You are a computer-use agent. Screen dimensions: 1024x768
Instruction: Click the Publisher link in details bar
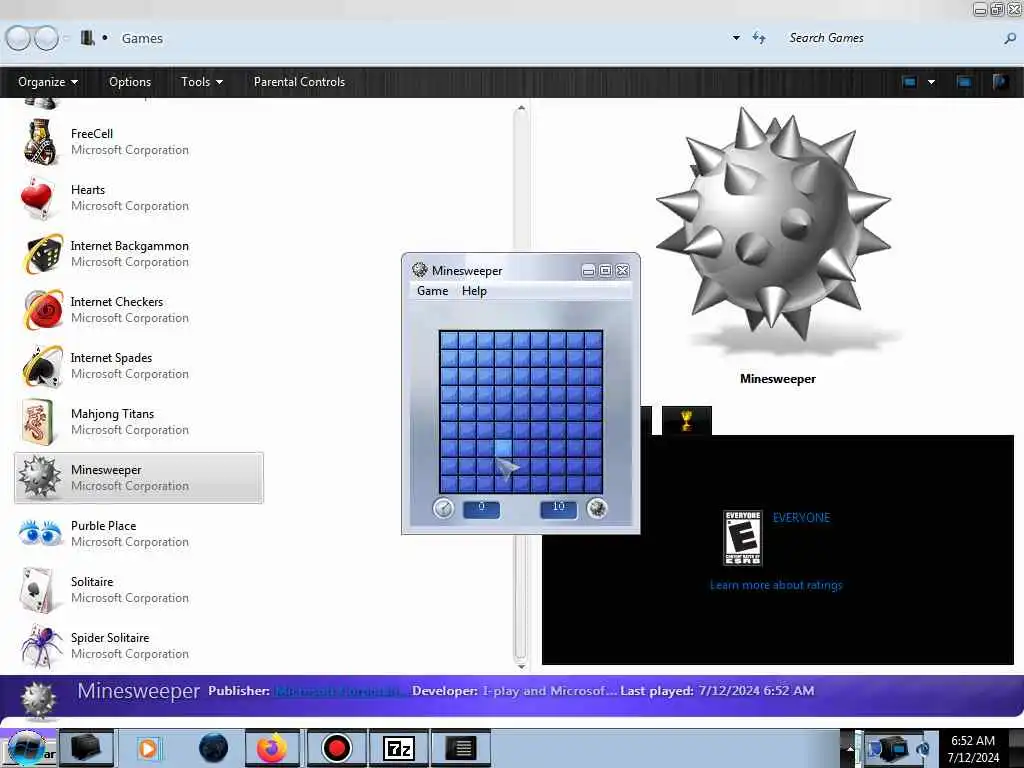click(340, 691)
